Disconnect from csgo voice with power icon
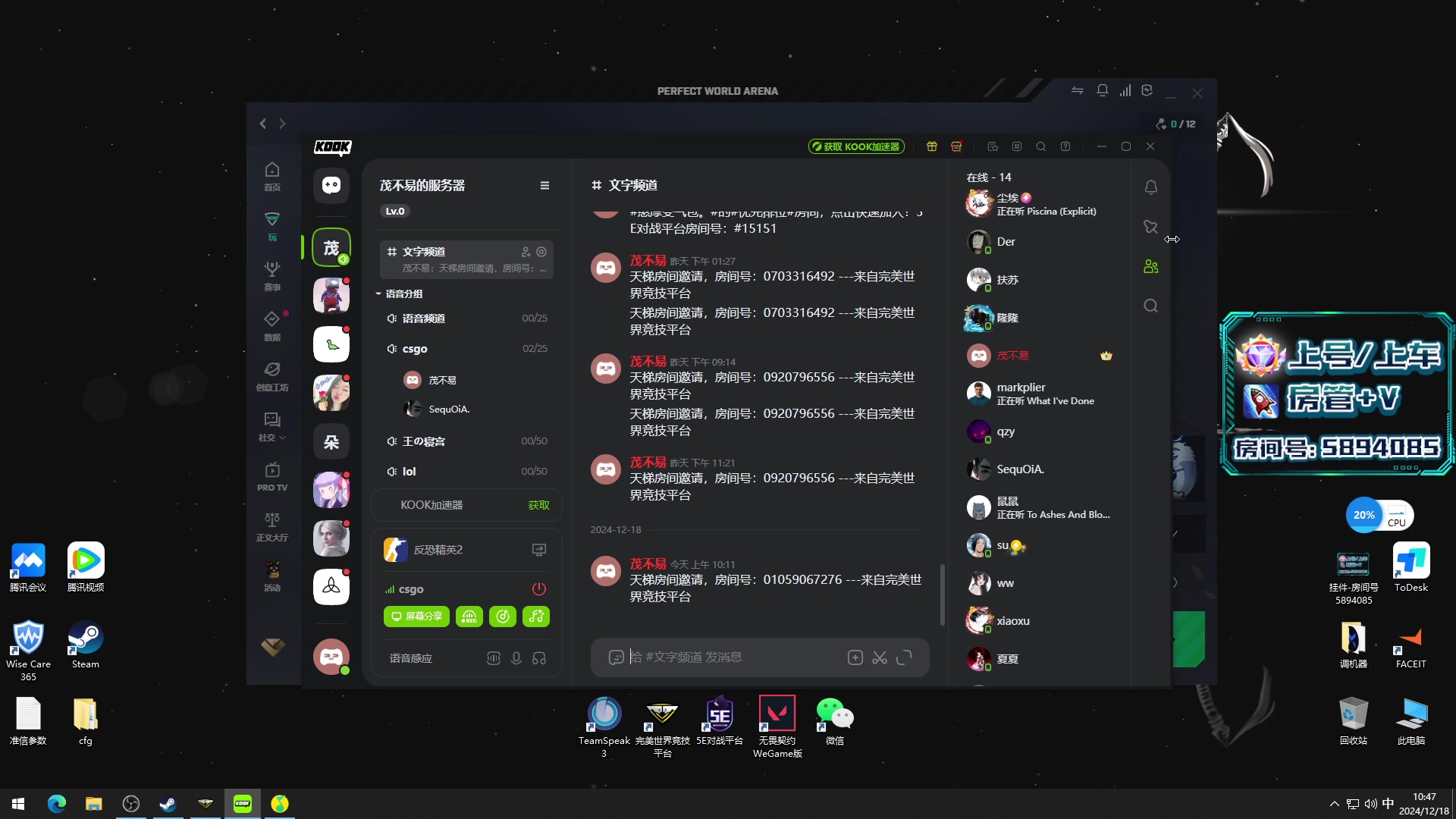The width and height of the screenshot is (1456, 819). tap(539, 589)
